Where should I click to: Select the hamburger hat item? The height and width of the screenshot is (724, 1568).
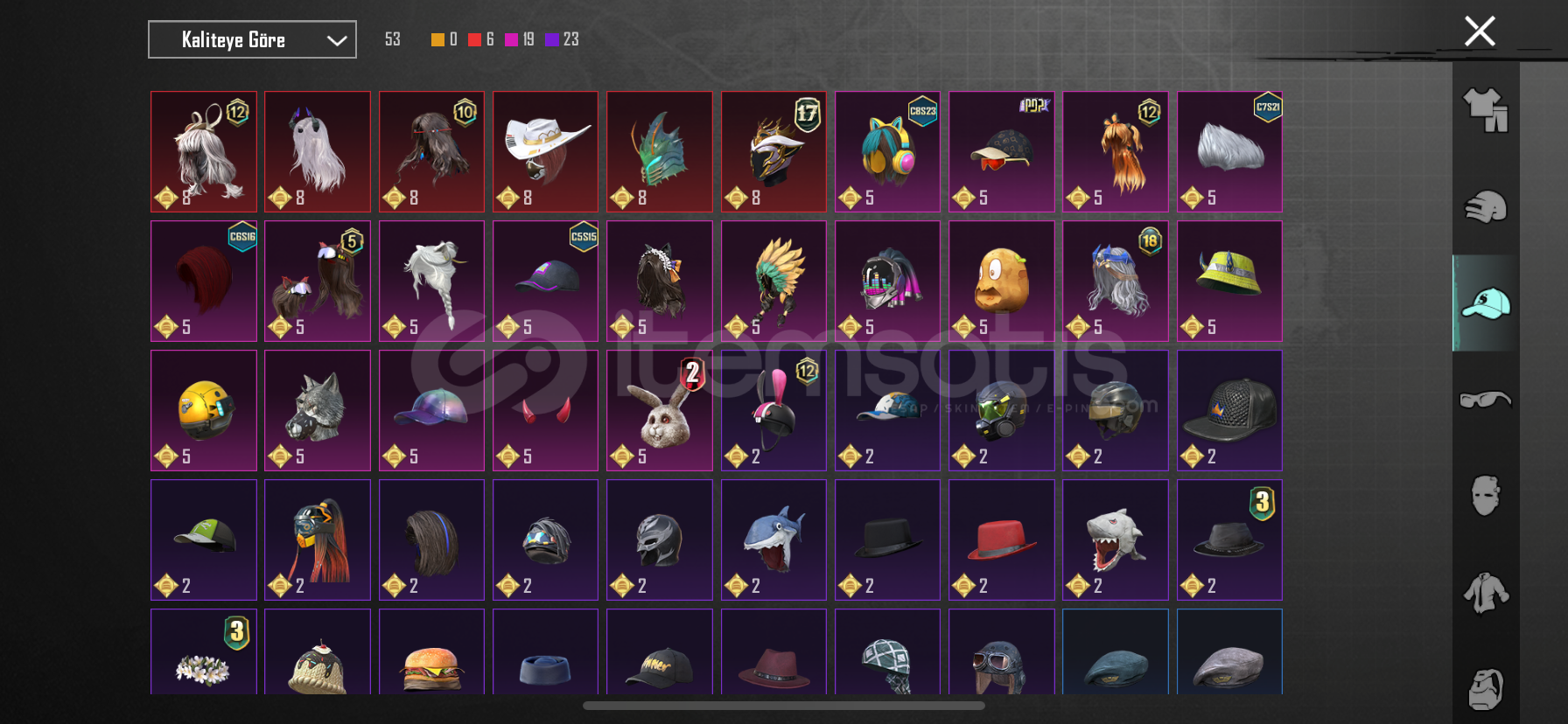pyautogui.click(x=431, y=651)
